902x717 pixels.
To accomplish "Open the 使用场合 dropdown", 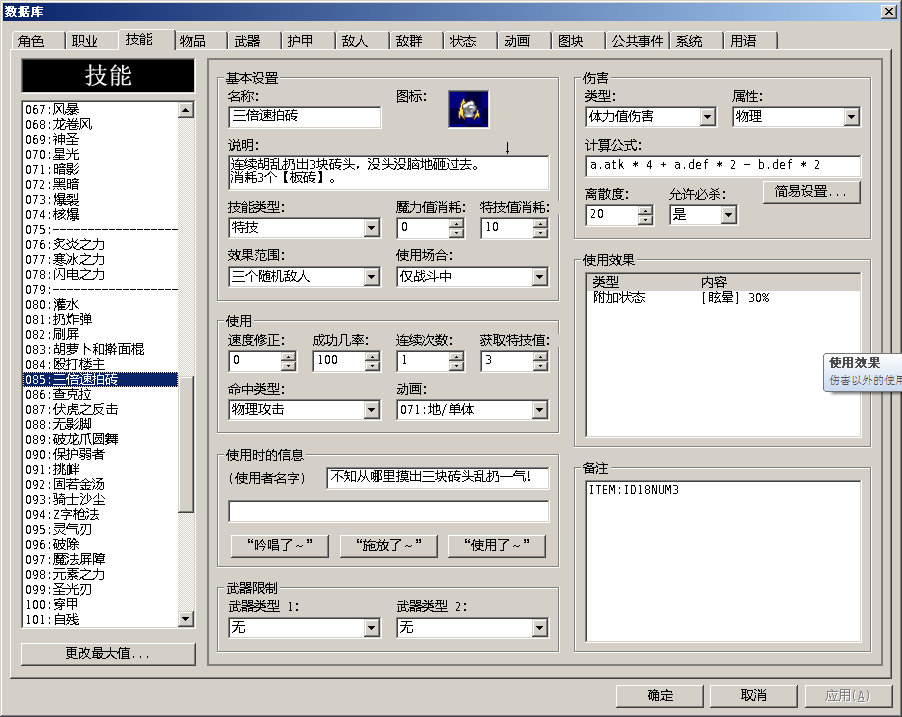I will point(539,277).
